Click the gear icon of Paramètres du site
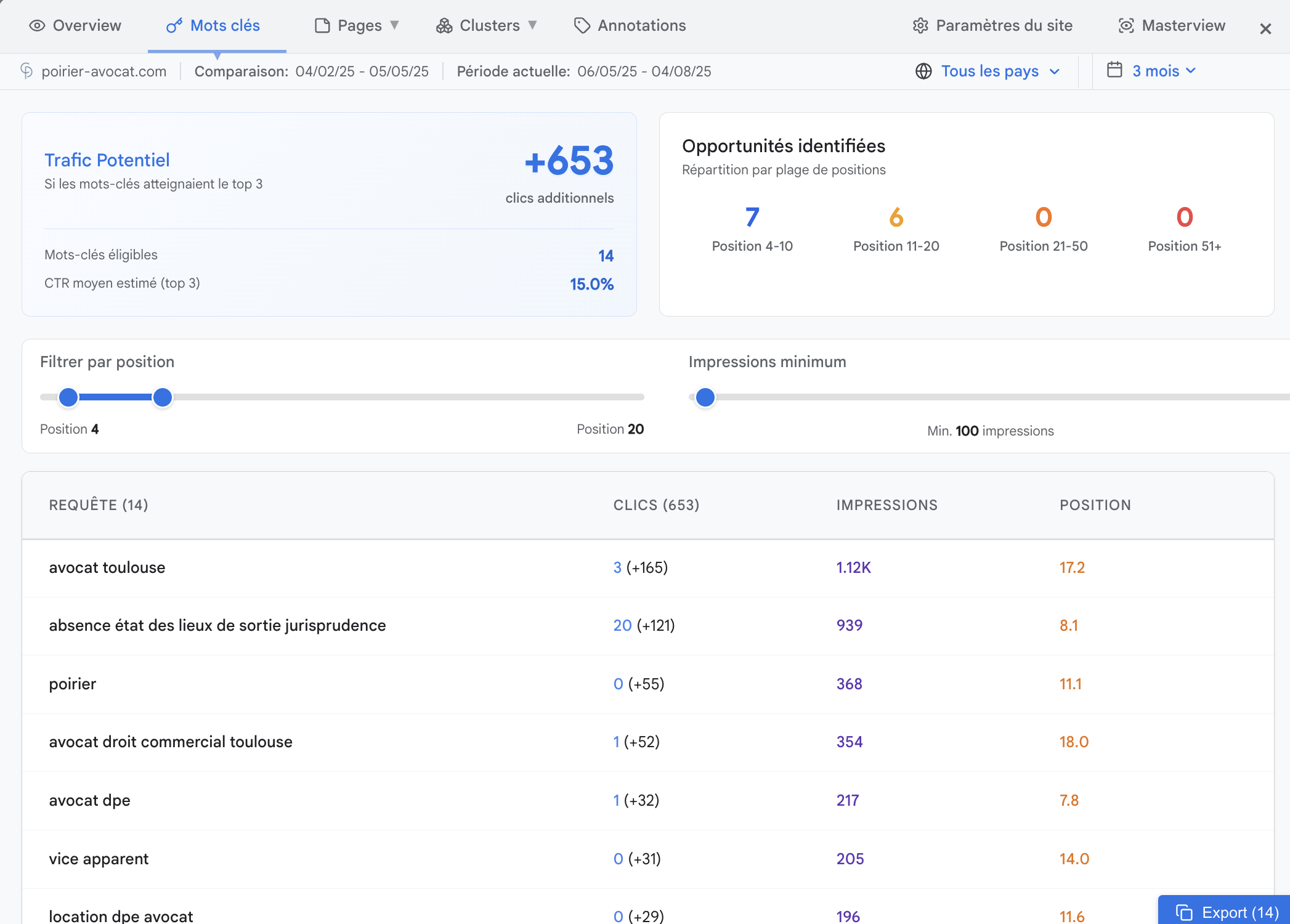The width and height of the screenshot is (1290, 924). point(920,25)
